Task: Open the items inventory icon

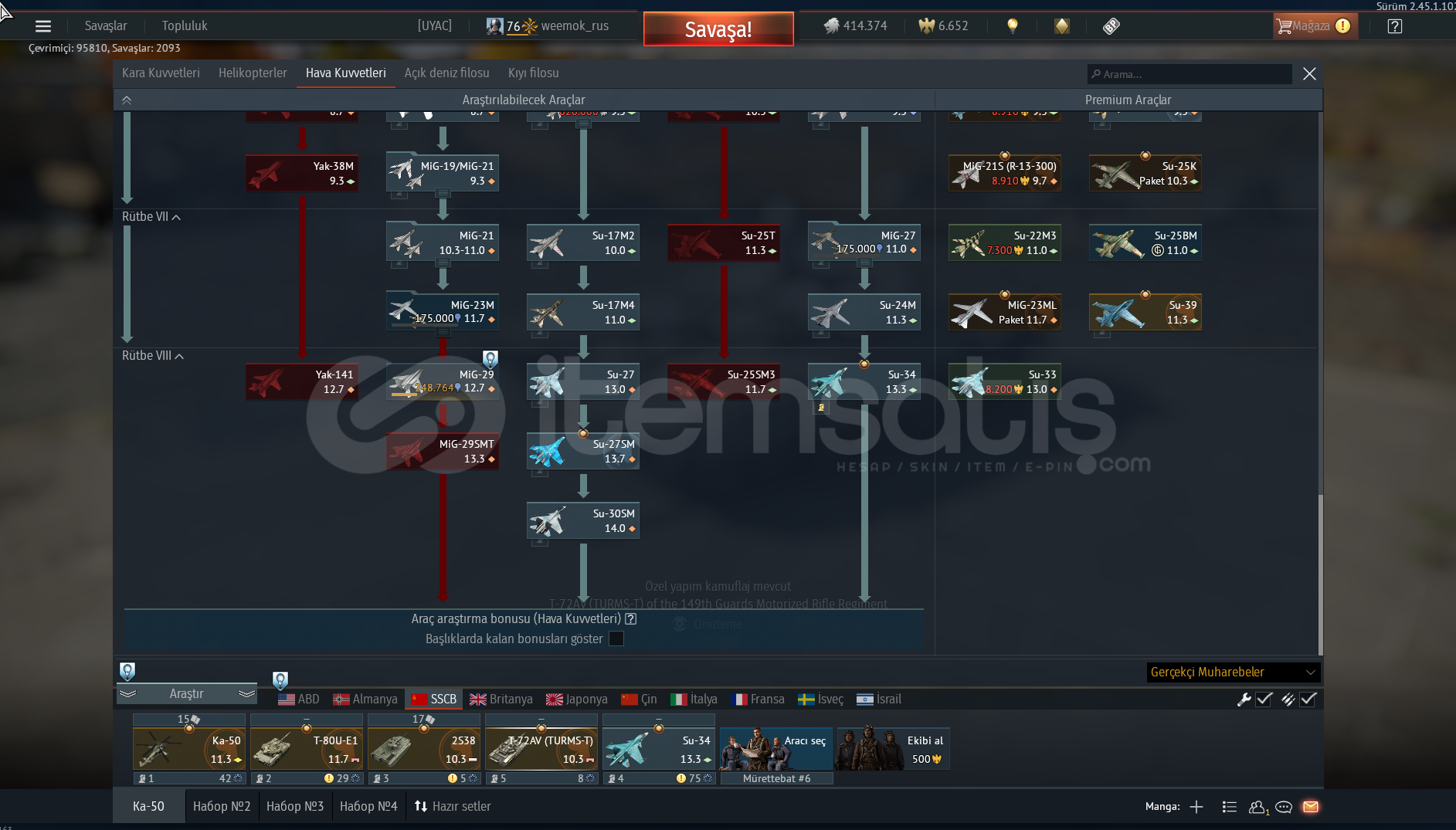Action: (1112, 26)
